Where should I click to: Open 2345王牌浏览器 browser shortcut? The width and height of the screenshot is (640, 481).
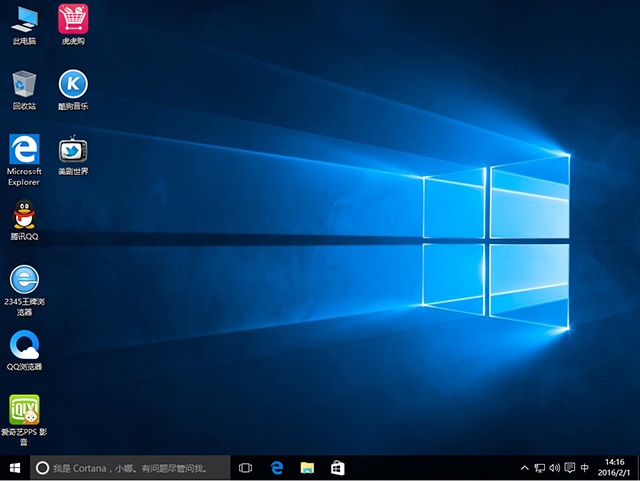(24, 279)
